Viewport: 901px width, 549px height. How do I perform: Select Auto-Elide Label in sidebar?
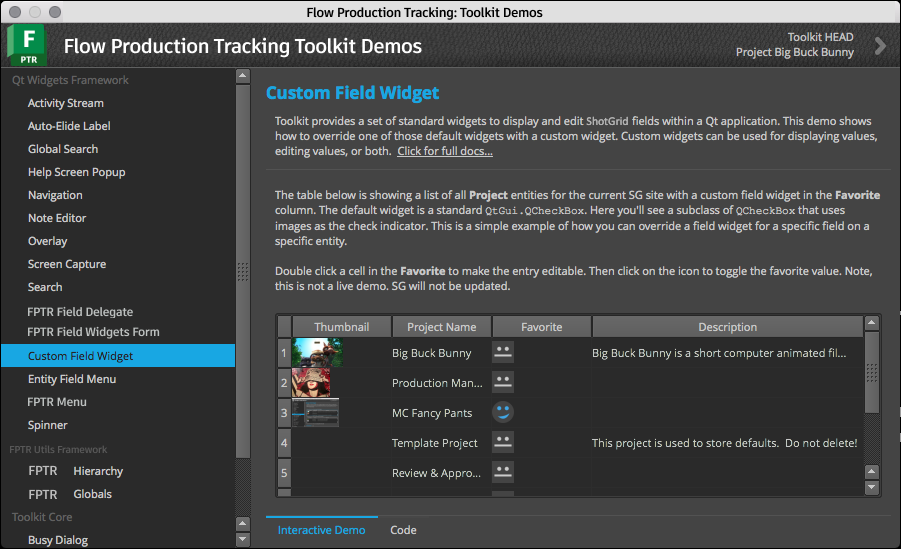tap(69, 126)
